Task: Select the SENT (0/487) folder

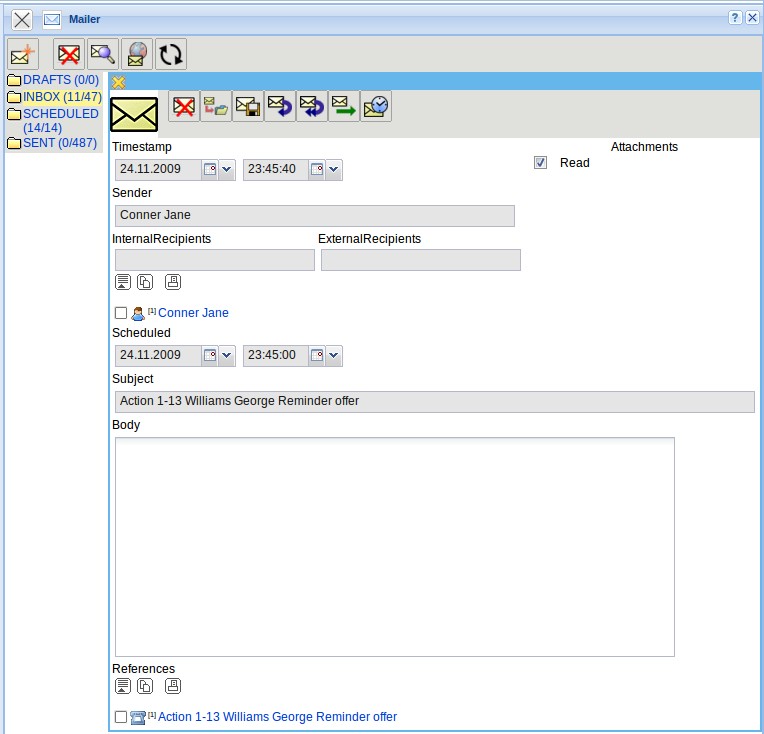Action: pyautogui.click(x=60, y=143)
